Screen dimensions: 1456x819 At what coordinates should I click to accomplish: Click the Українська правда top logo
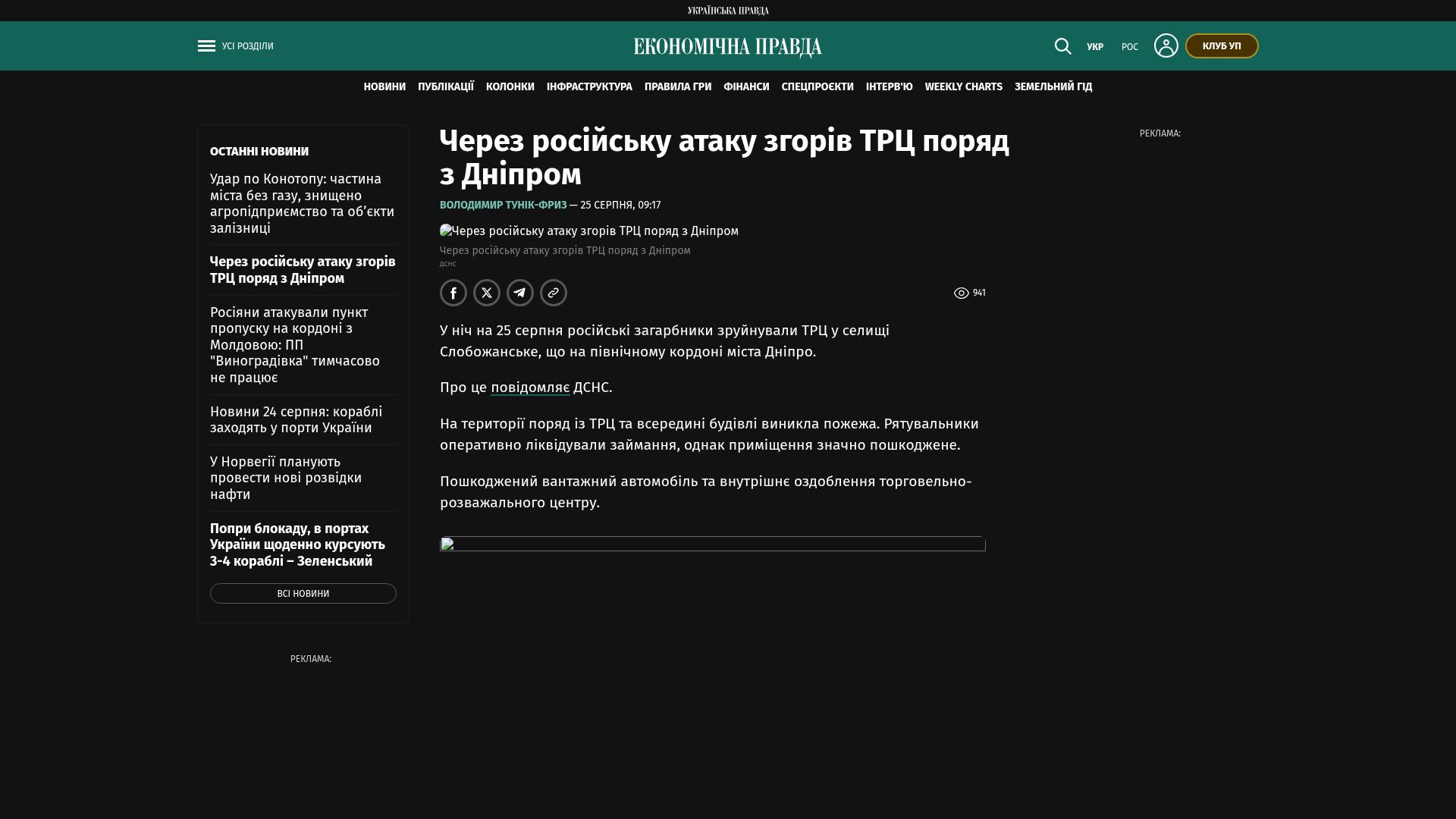[728, 11]
